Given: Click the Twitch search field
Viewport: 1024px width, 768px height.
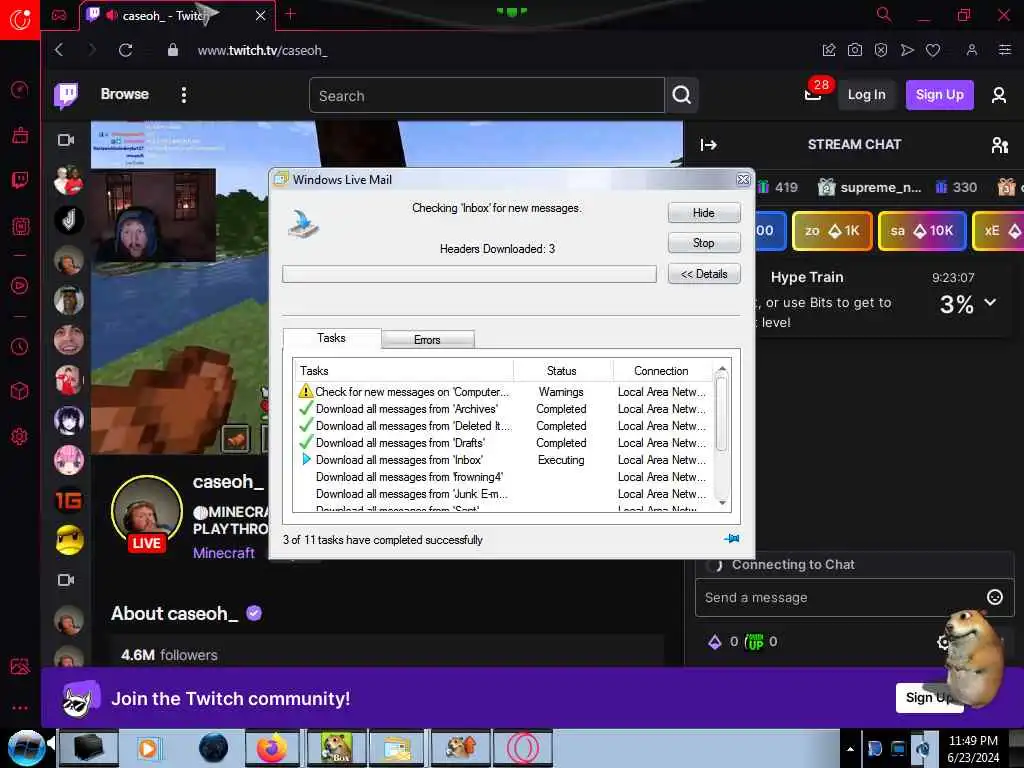Looking at the screenshot, I should 487,95.
